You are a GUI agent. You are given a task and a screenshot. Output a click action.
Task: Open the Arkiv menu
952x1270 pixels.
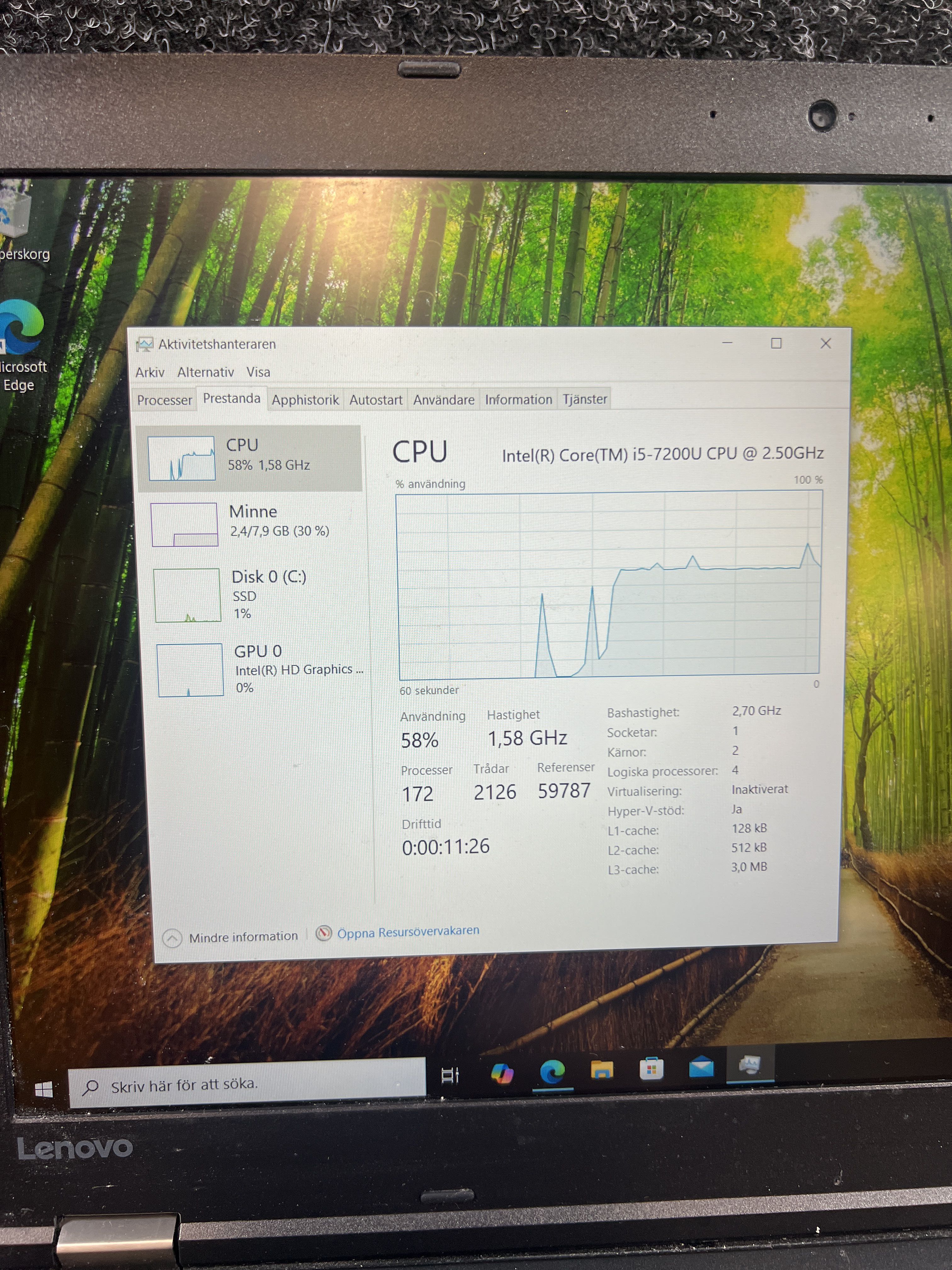[x=150, y=373]
